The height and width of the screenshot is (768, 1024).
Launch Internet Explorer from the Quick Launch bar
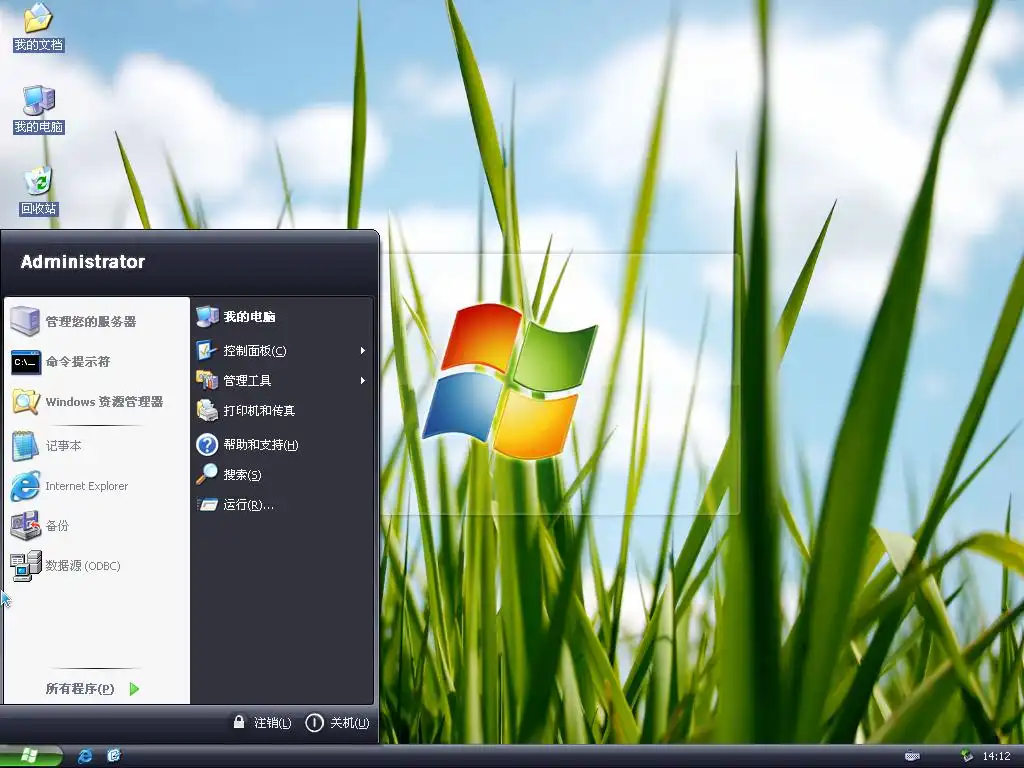[85, 756]
